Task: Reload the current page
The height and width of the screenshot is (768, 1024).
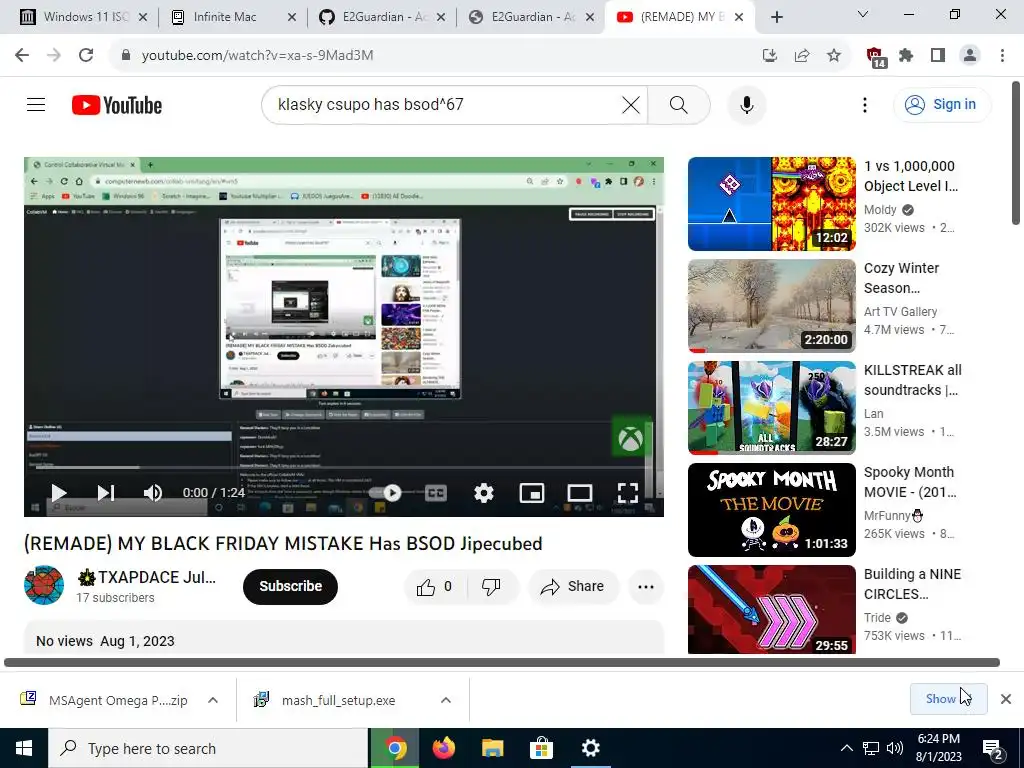Action: (86, 55)
